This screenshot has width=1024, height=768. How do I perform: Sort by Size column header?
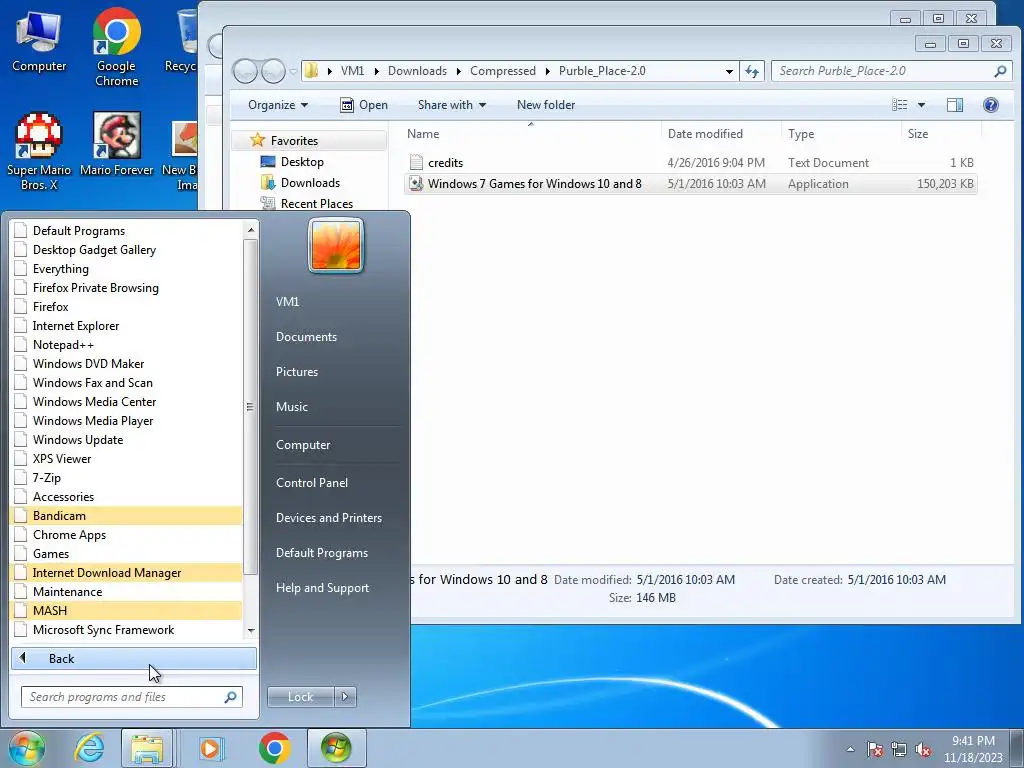tap(918, 134)
